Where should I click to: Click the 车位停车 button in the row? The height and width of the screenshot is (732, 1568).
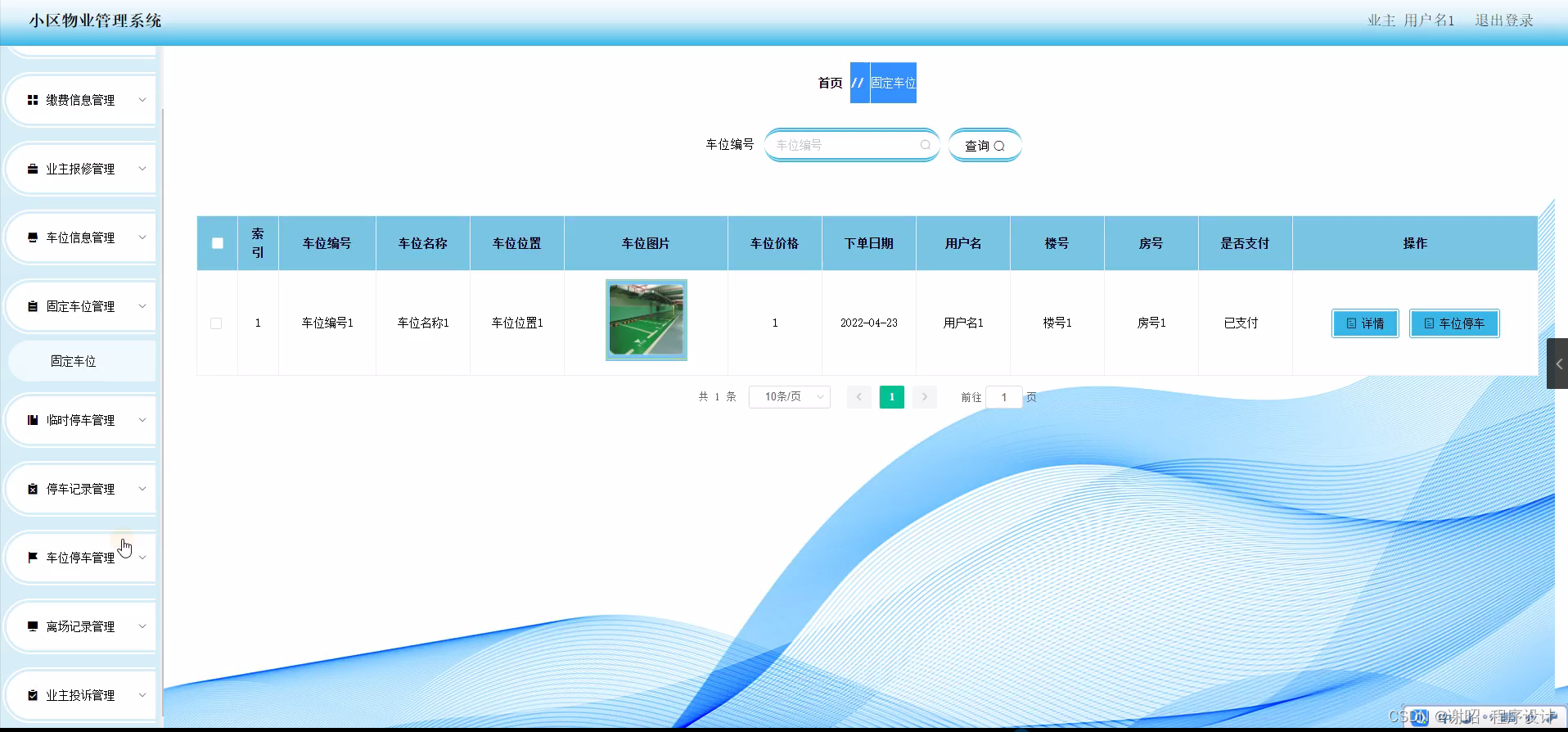coord(1454,323)
